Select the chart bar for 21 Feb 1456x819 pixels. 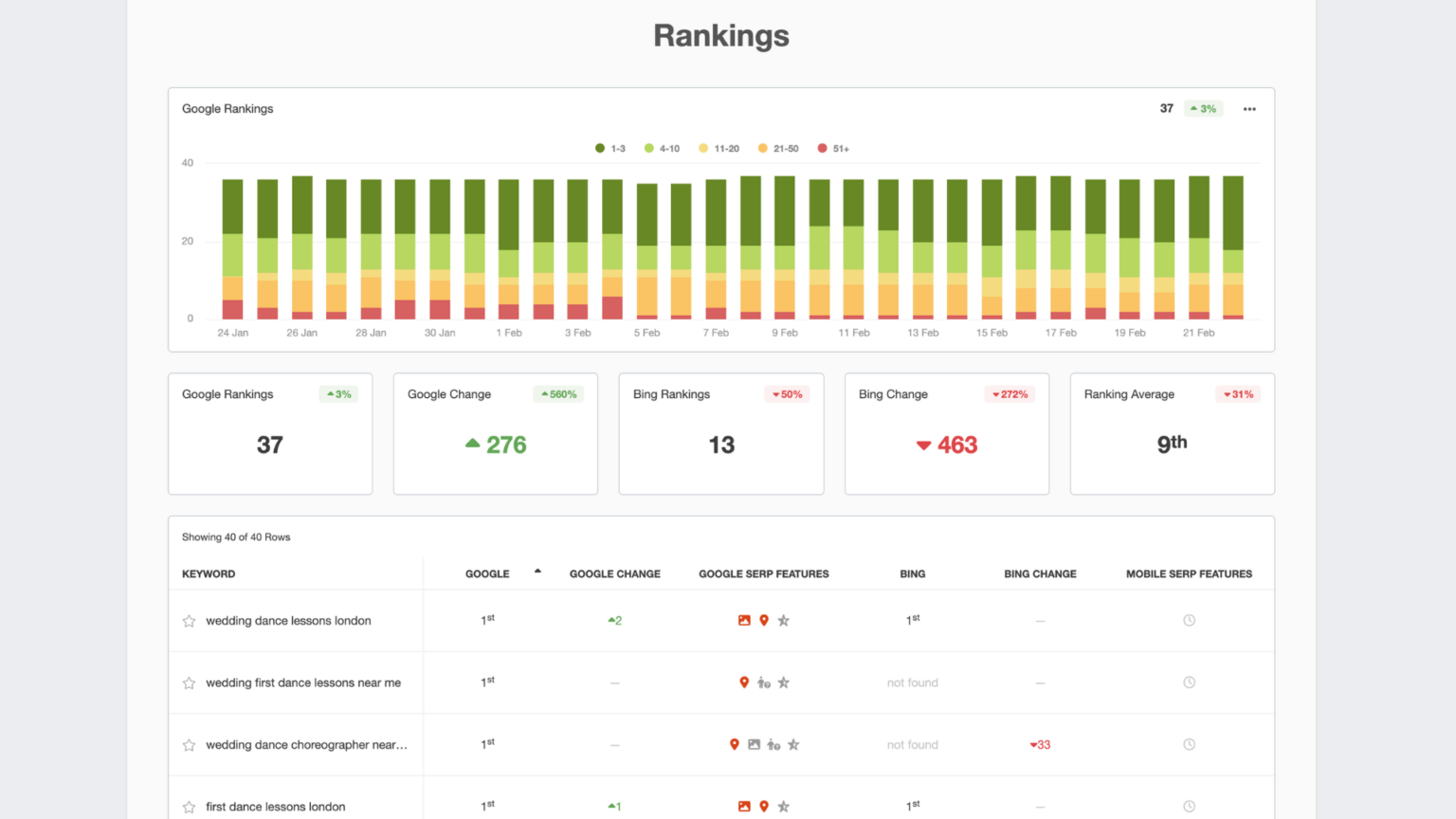click(x=1199, y=247)
